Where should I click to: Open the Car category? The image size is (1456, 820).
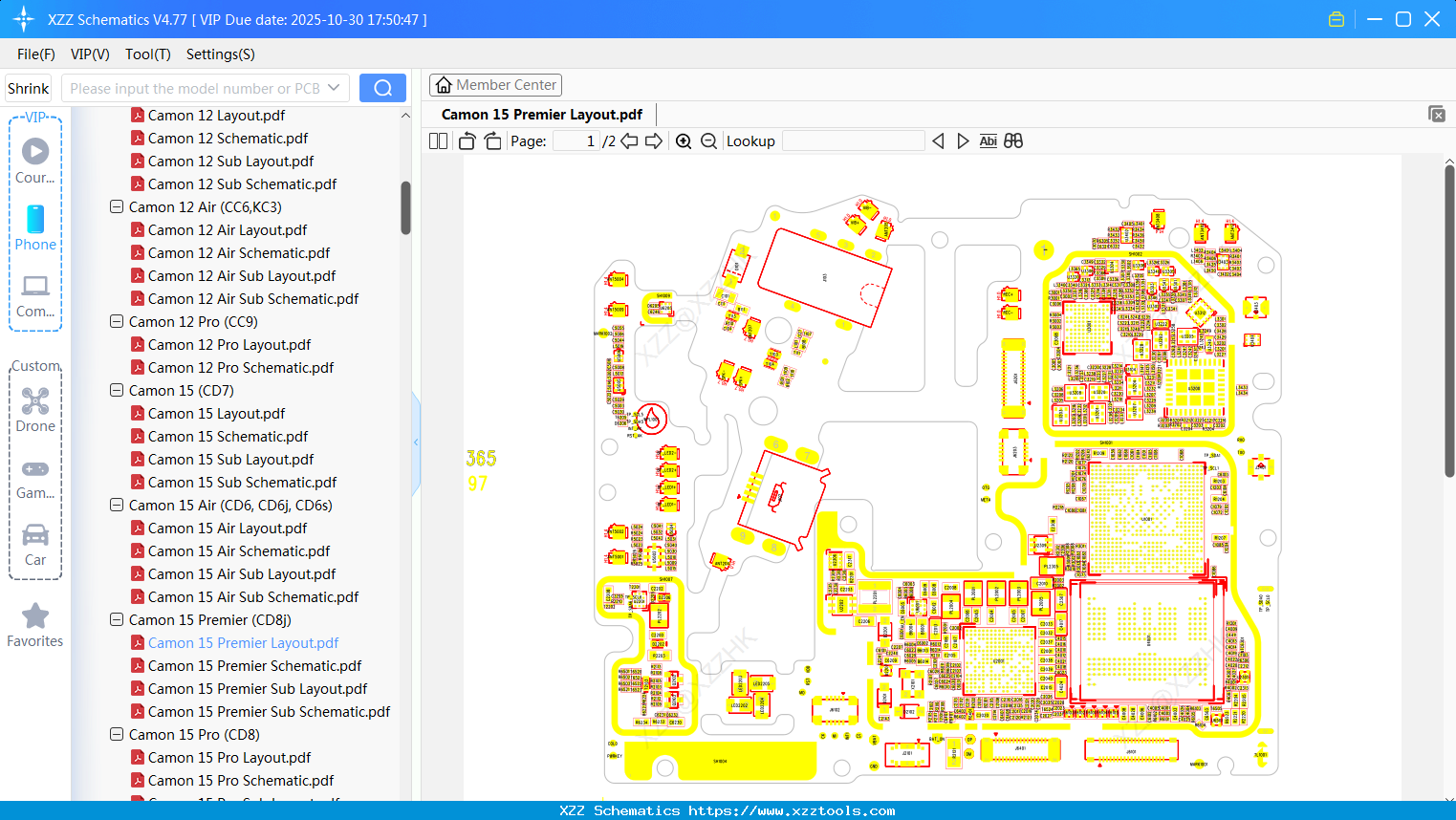click(35, 544)
